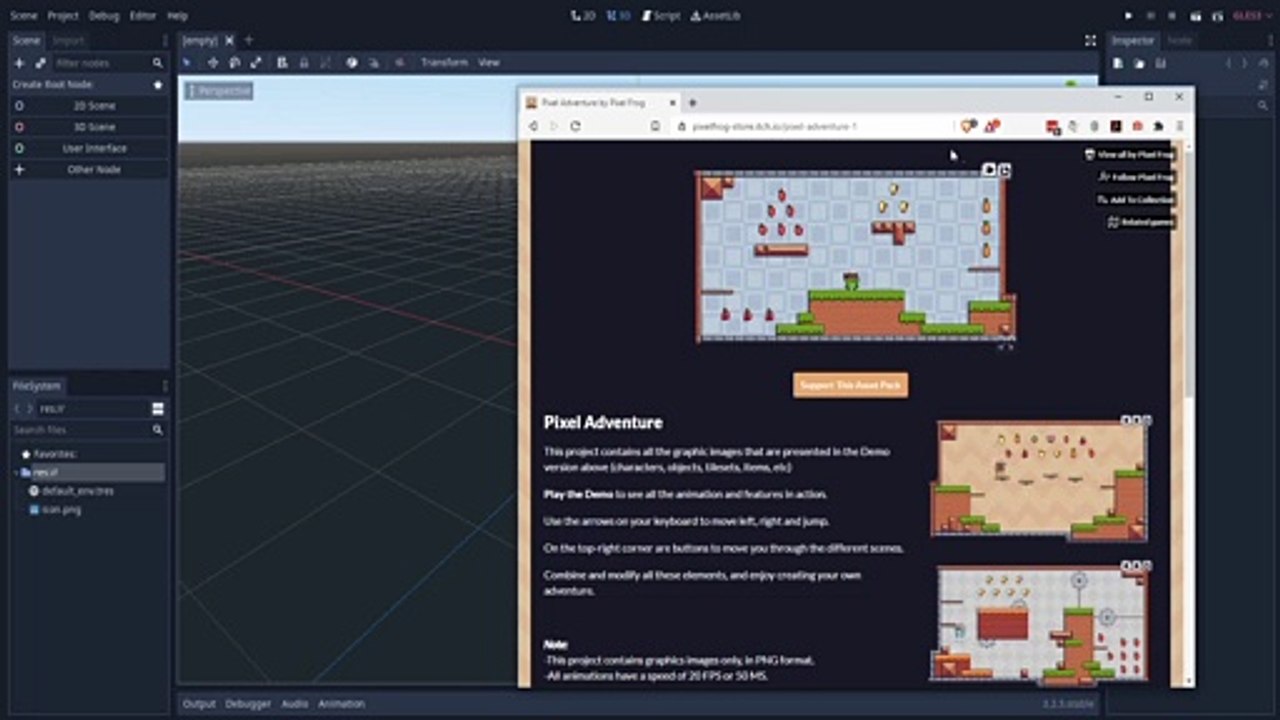
Task: Select the Scene dock tab
Action: click(26, 40)
